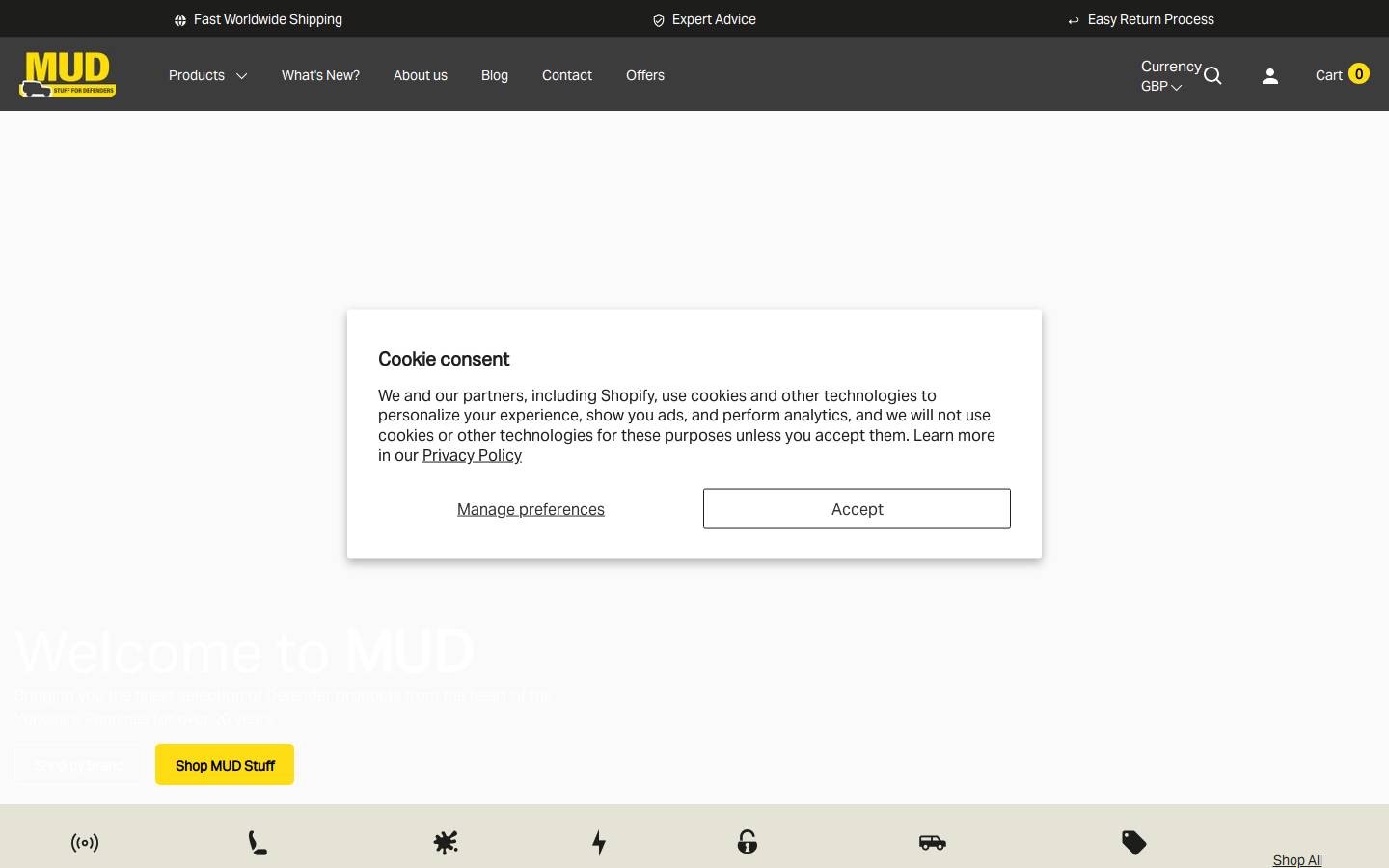Image resolution: width=1389 pixels, height=868 pixels.
Task: Click the globe icon beside Fast Worldwide Shipping
Action: pyautogui.click(x=180, y=20)
